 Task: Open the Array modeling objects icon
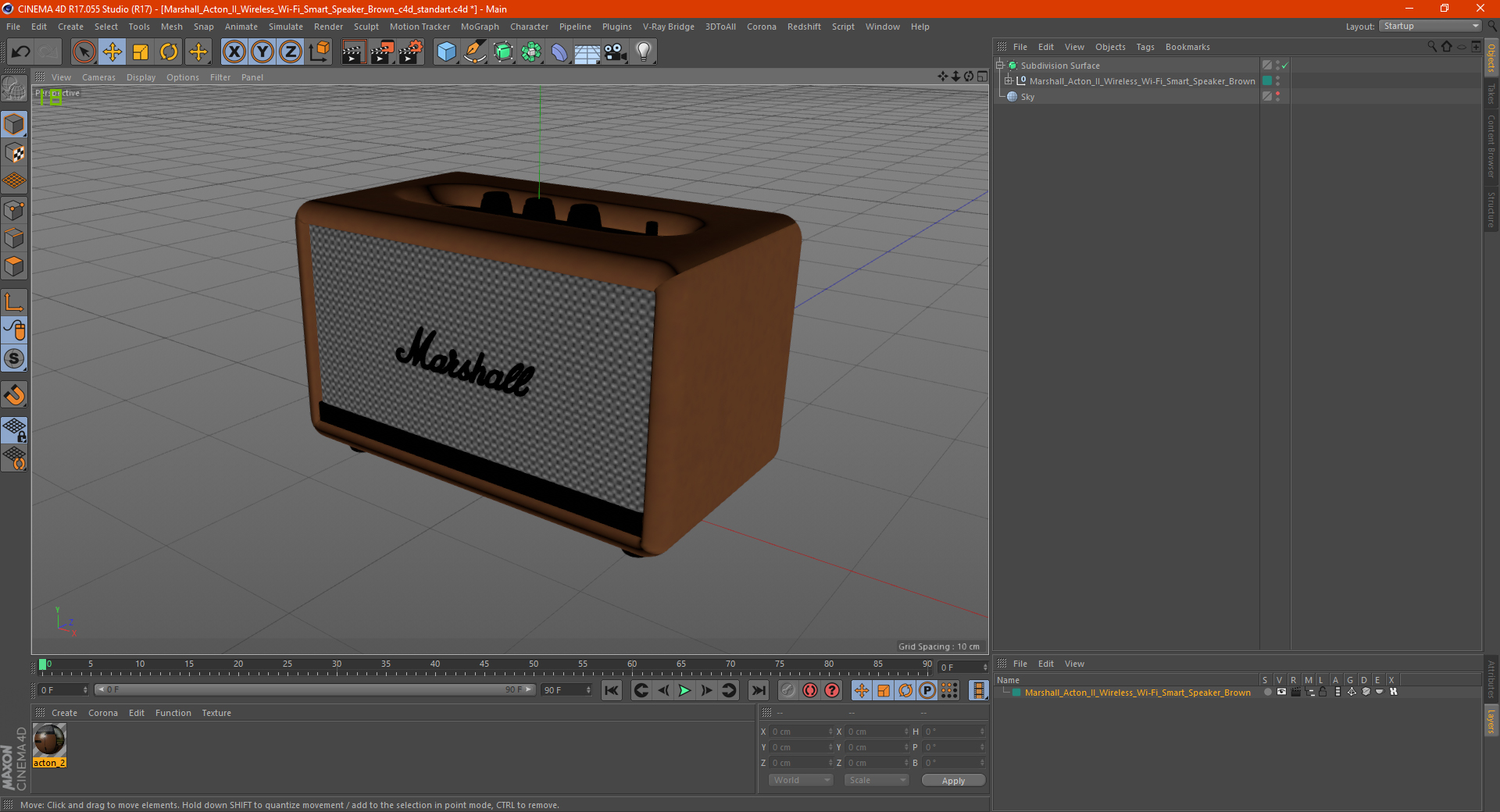pos(531,52)
